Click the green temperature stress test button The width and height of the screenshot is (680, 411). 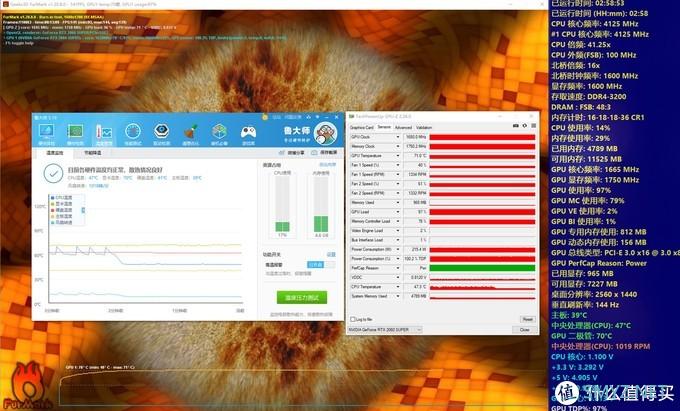coord(302,297)
